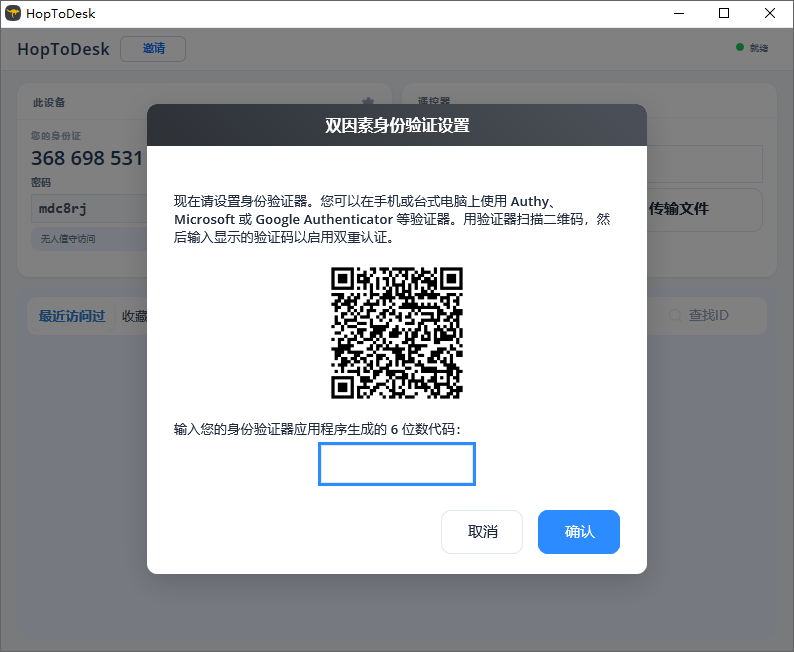Click the ID number 368 698 531
Viewport: 794px width, 652px height.
pos(87,158)
